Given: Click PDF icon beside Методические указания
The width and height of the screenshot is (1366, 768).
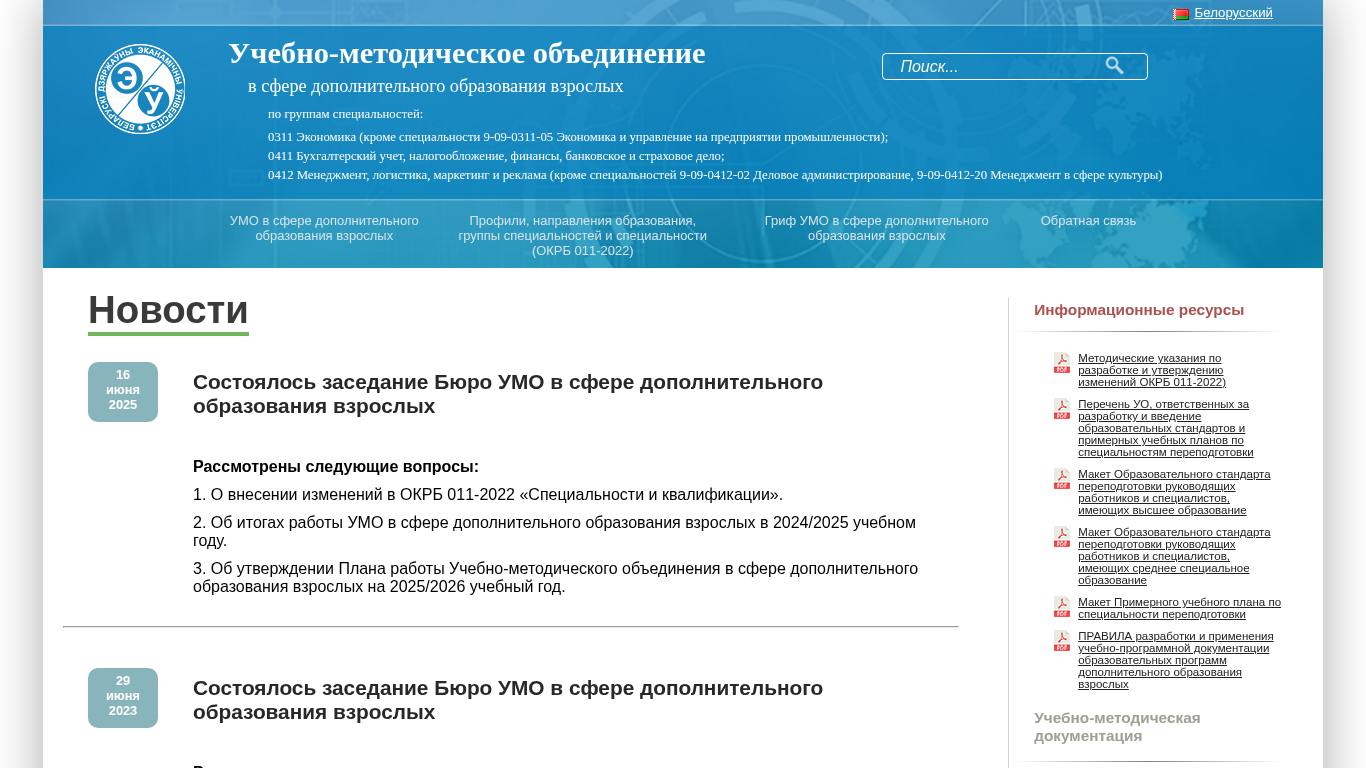Looking at the screenshot, I should click(1062, 363).
